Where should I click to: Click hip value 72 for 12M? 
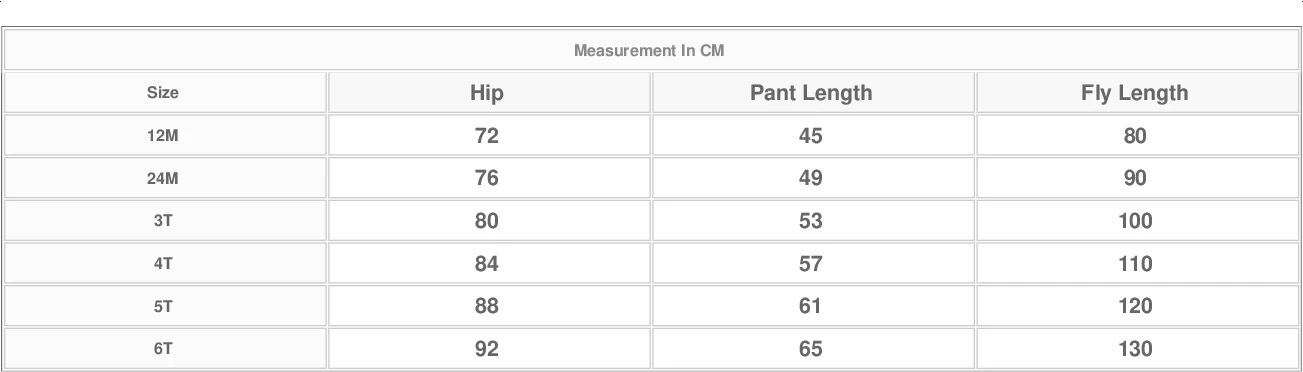(487, 135)
